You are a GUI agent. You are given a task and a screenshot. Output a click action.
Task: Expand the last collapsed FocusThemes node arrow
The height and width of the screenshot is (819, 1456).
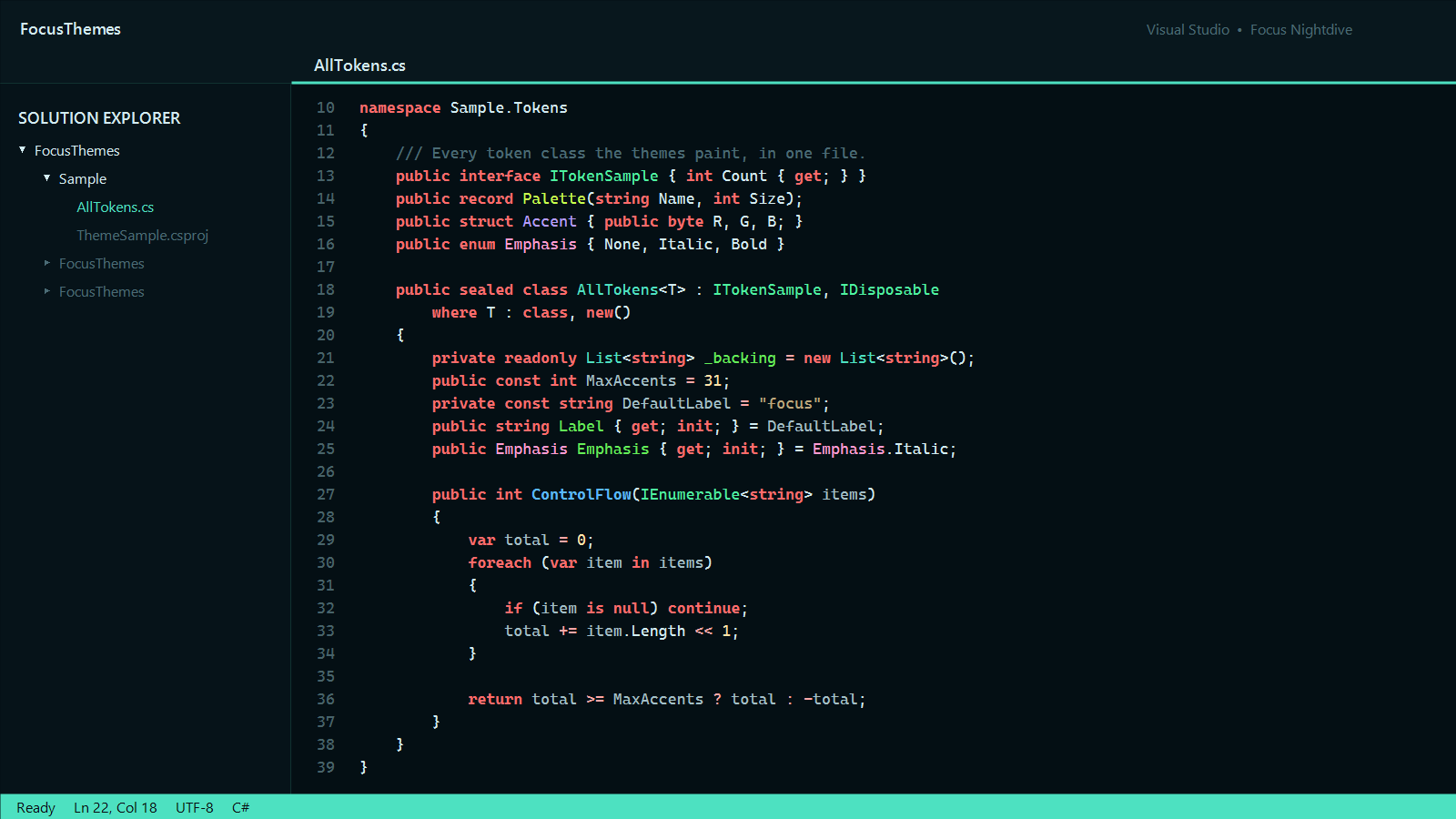click(47, 291)
